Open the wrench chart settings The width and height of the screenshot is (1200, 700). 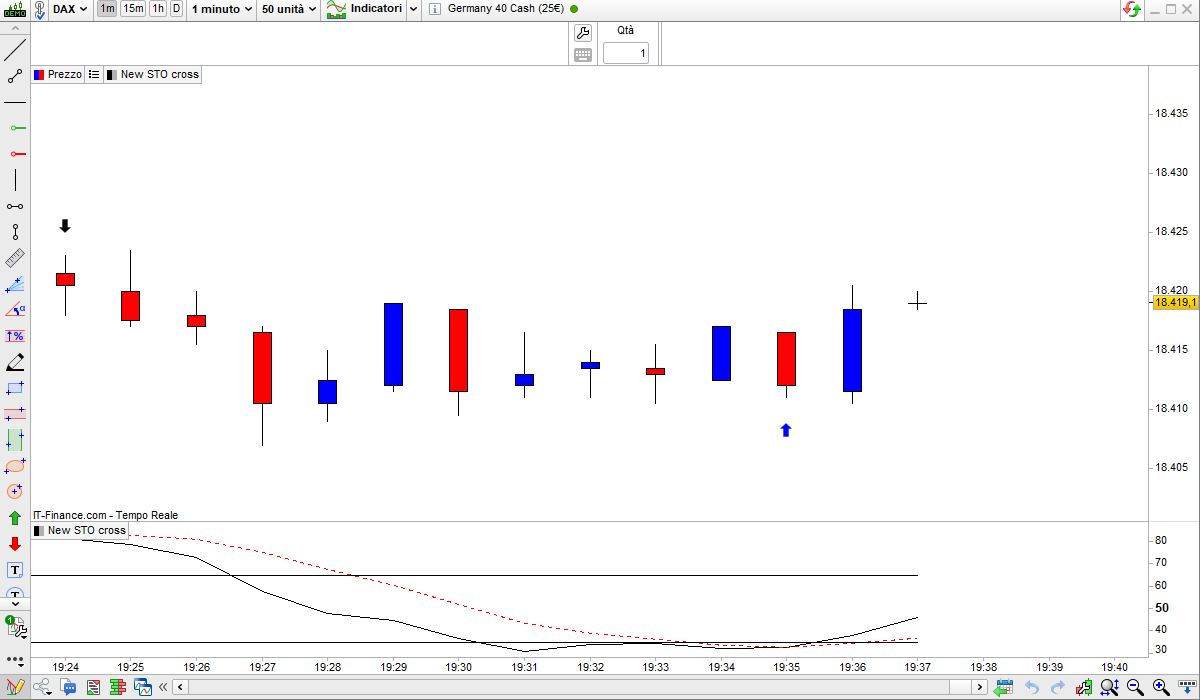[x=583, y=33]
